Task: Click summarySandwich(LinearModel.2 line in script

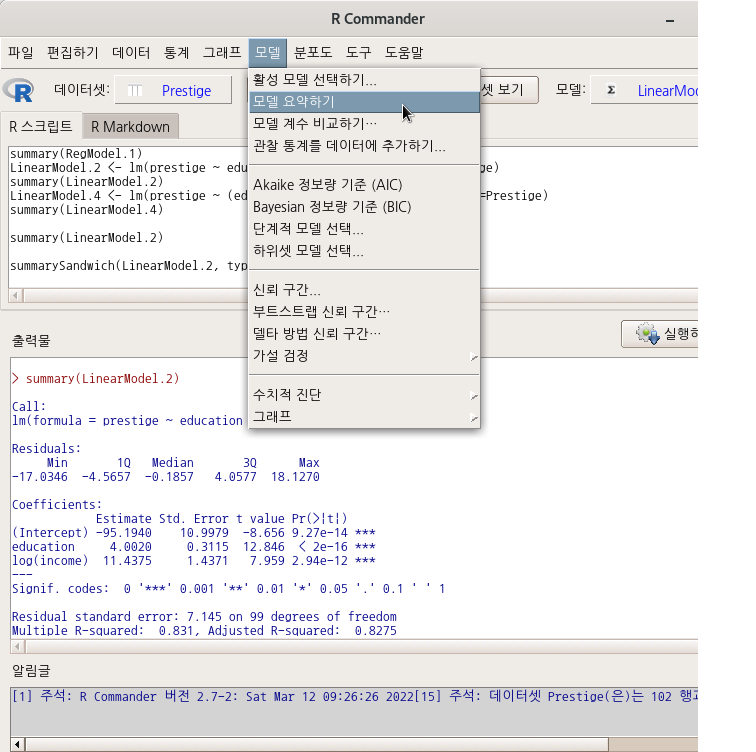Action: coord(128,266)
